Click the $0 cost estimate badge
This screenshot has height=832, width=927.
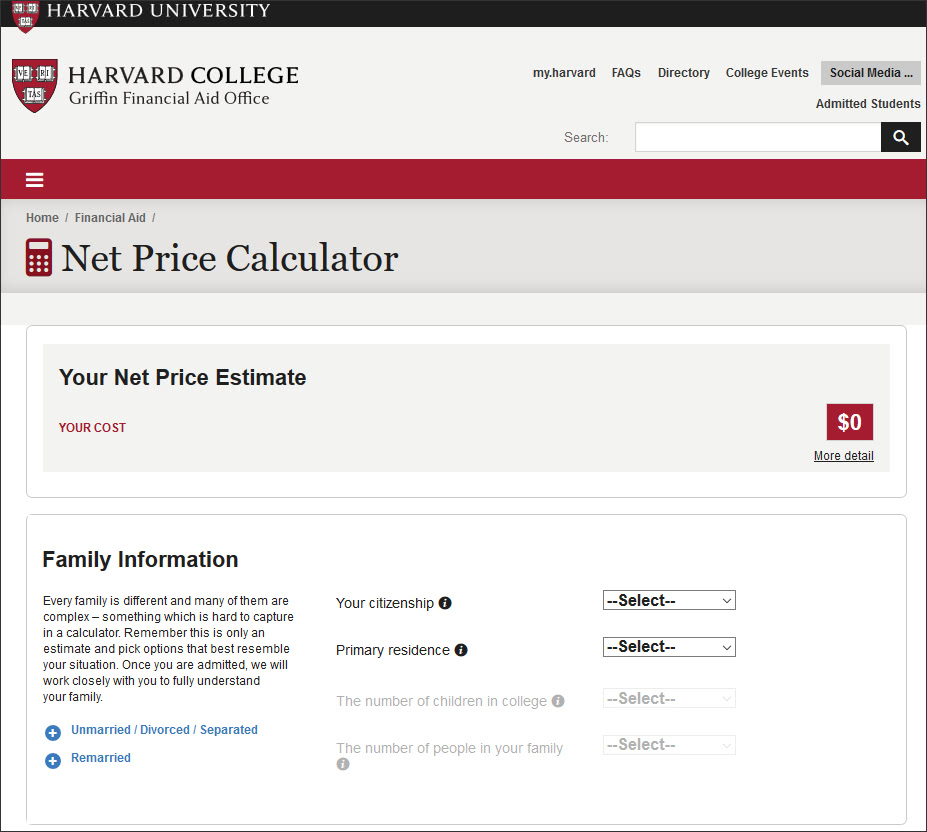pyautogui.click(x=849, y=422)
